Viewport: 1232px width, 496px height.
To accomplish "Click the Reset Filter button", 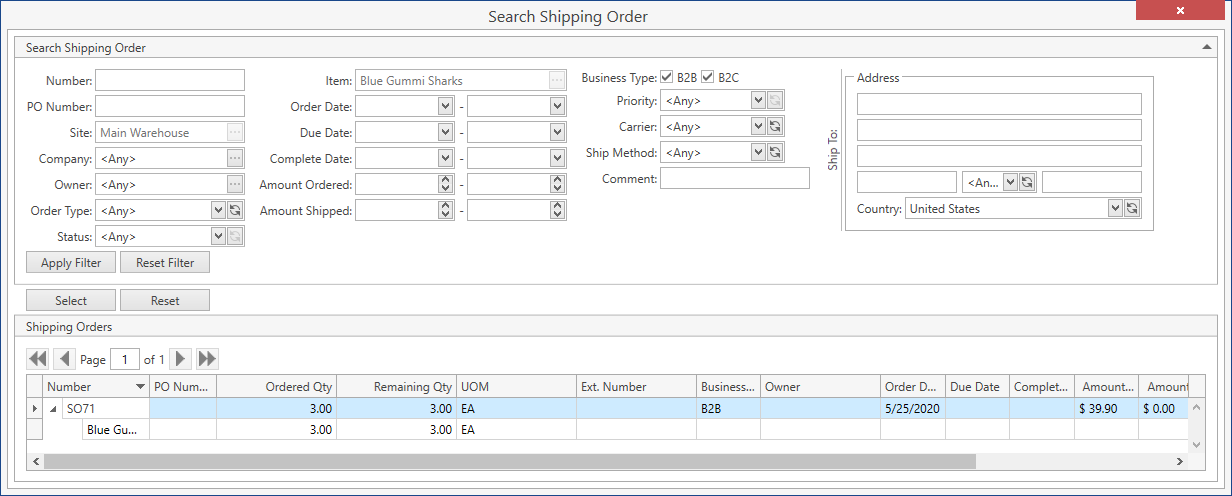I will tap(164, 263).
